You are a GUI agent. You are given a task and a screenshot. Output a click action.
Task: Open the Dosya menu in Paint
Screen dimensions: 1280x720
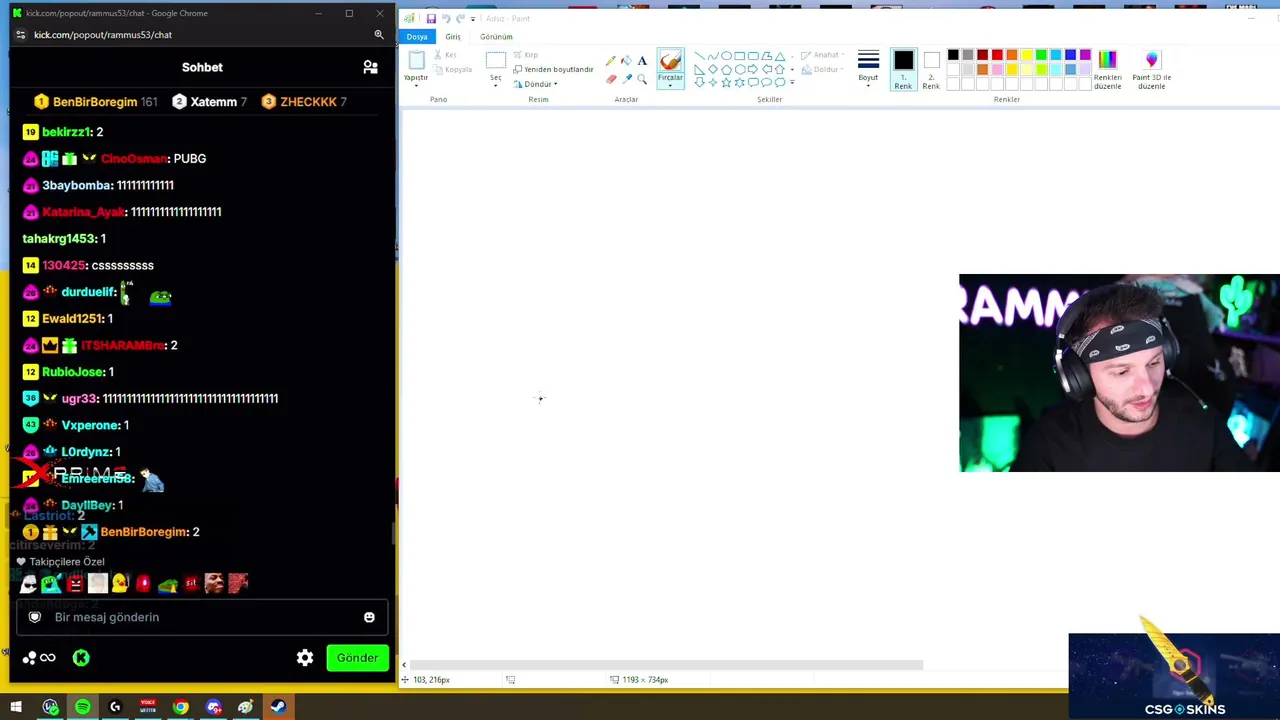[417, 37]
